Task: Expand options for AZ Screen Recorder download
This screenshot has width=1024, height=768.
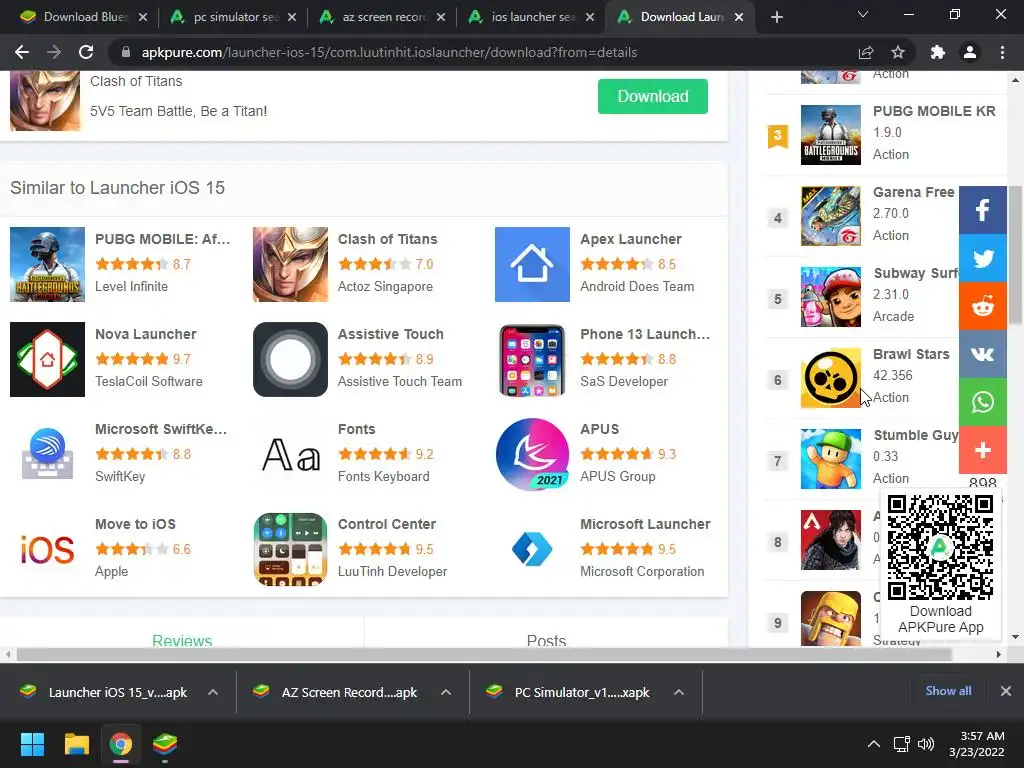Action: click(x=446, y=692)
